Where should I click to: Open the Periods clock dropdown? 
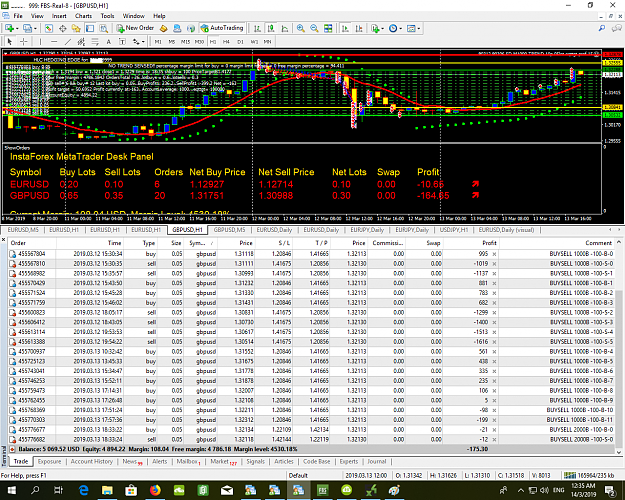(x=395, y=28)
